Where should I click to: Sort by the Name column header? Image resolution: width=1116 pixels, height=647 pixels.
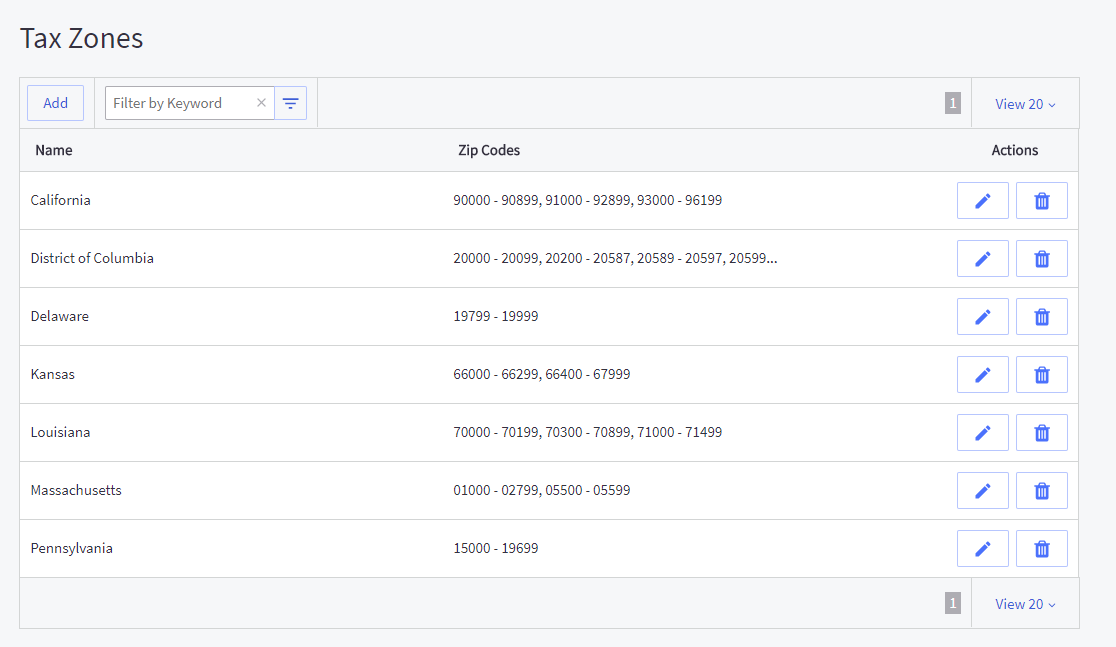tap(54, 150)
